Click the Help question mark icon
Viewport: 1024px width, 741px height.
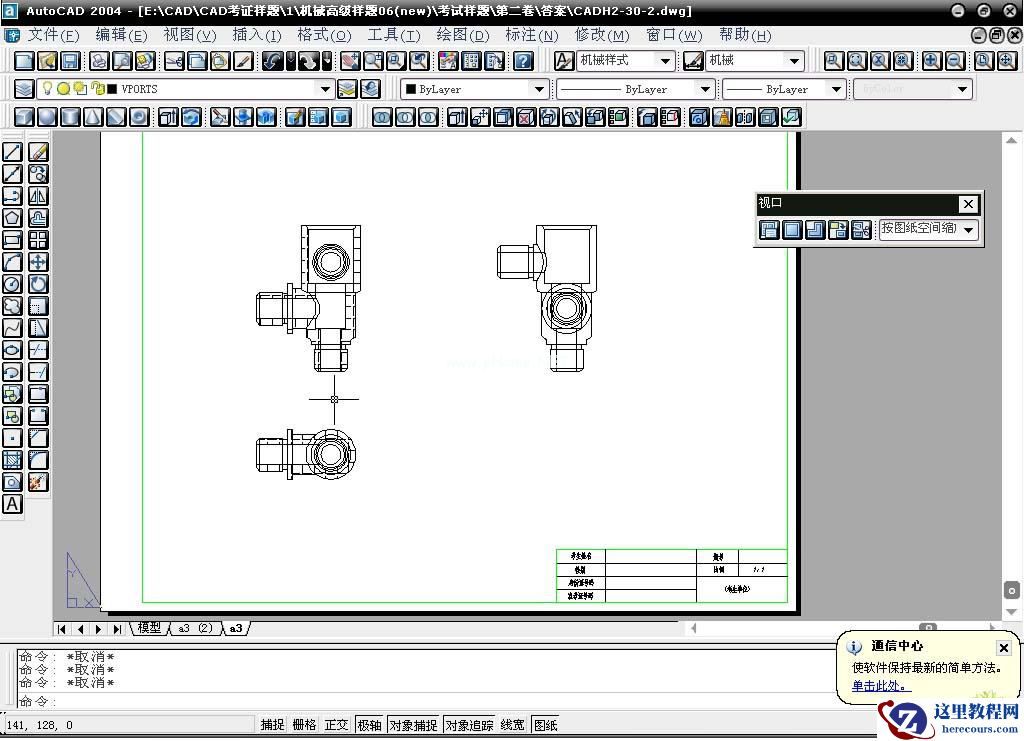pos(523,61)
